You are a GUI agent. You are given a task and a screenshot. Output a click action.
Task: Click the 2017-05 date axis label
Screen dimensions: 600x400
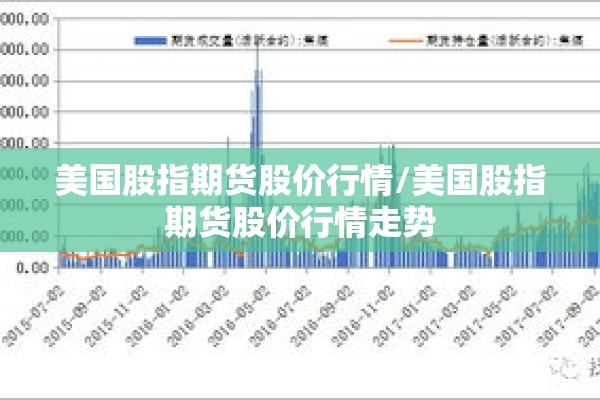pos(486,317)
